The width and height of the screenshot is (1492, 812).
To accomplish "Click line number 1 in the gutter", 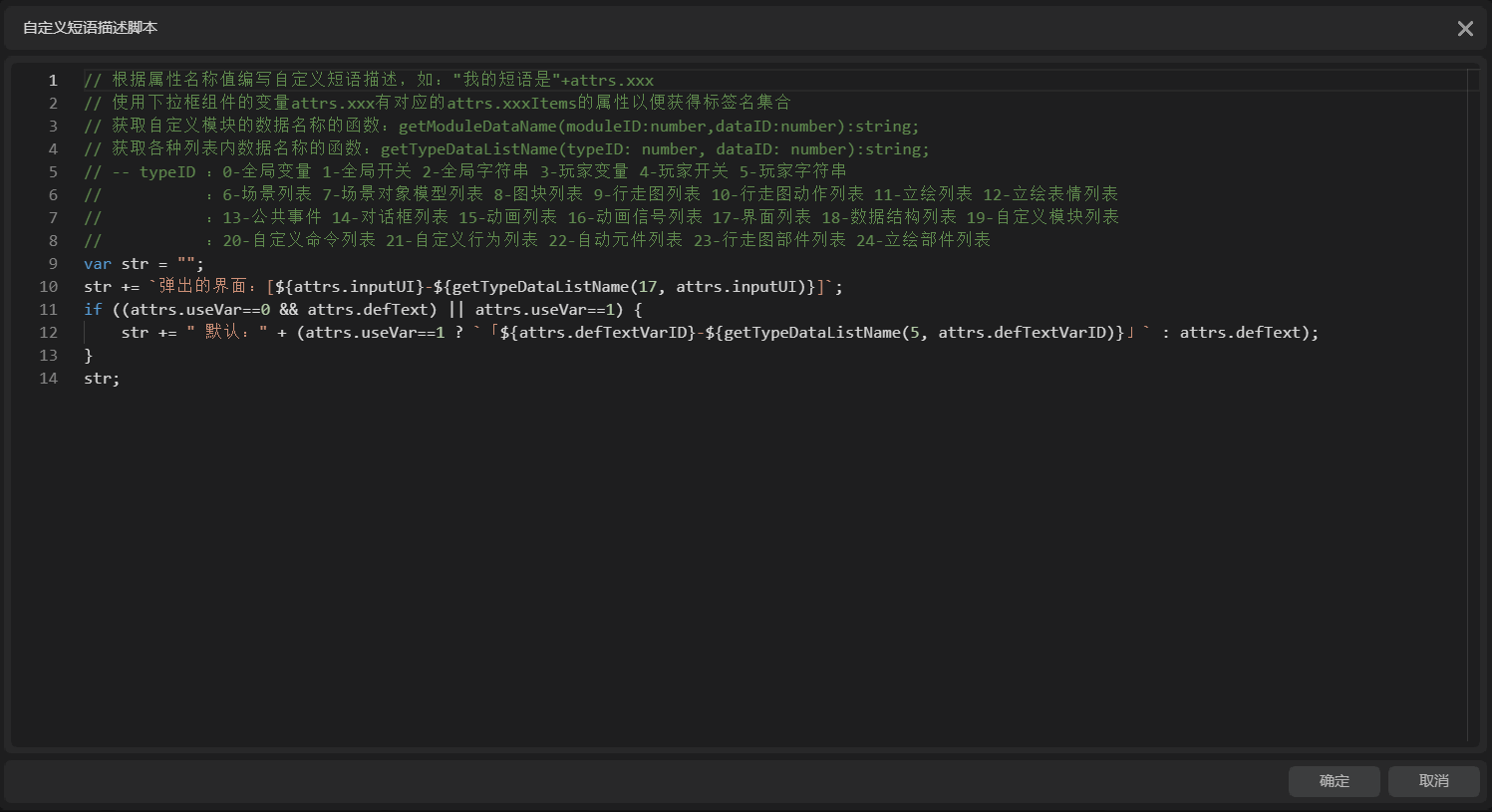I will [53, 80].
